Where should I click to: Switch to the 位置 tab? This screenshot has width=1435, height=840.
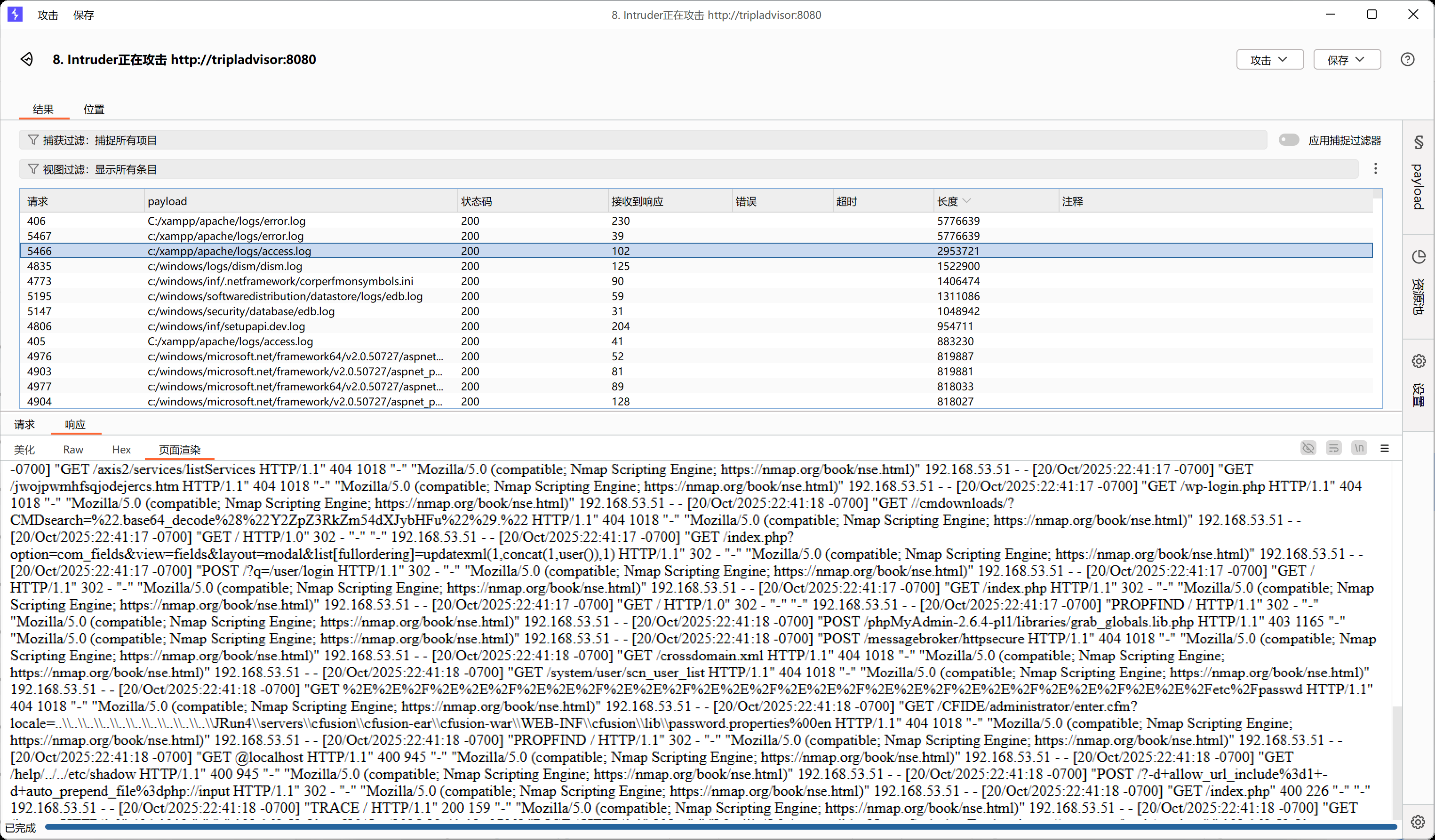[94, 109]
